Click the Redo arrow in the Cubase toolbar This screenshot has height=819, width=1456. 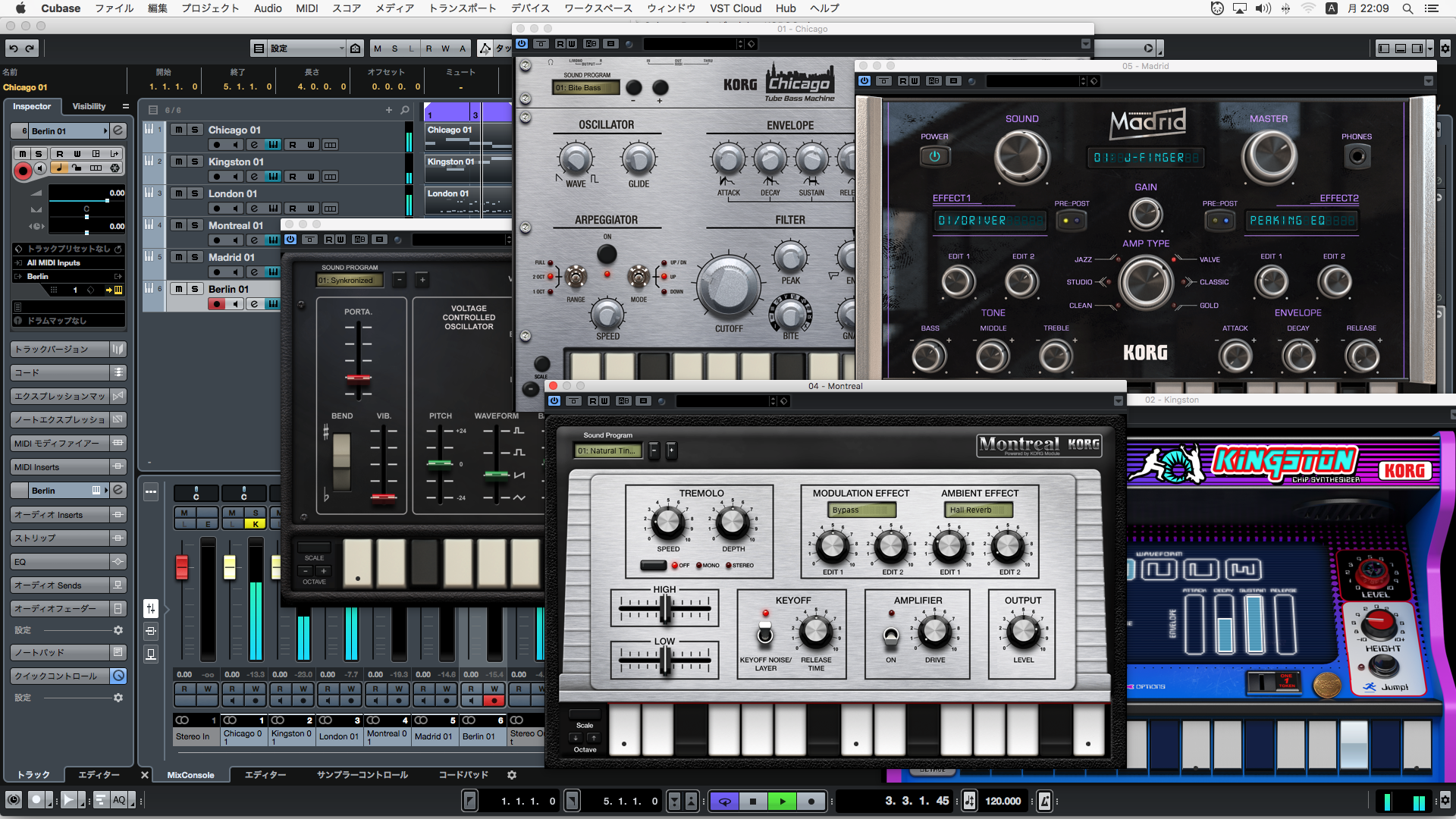point(30,49)
